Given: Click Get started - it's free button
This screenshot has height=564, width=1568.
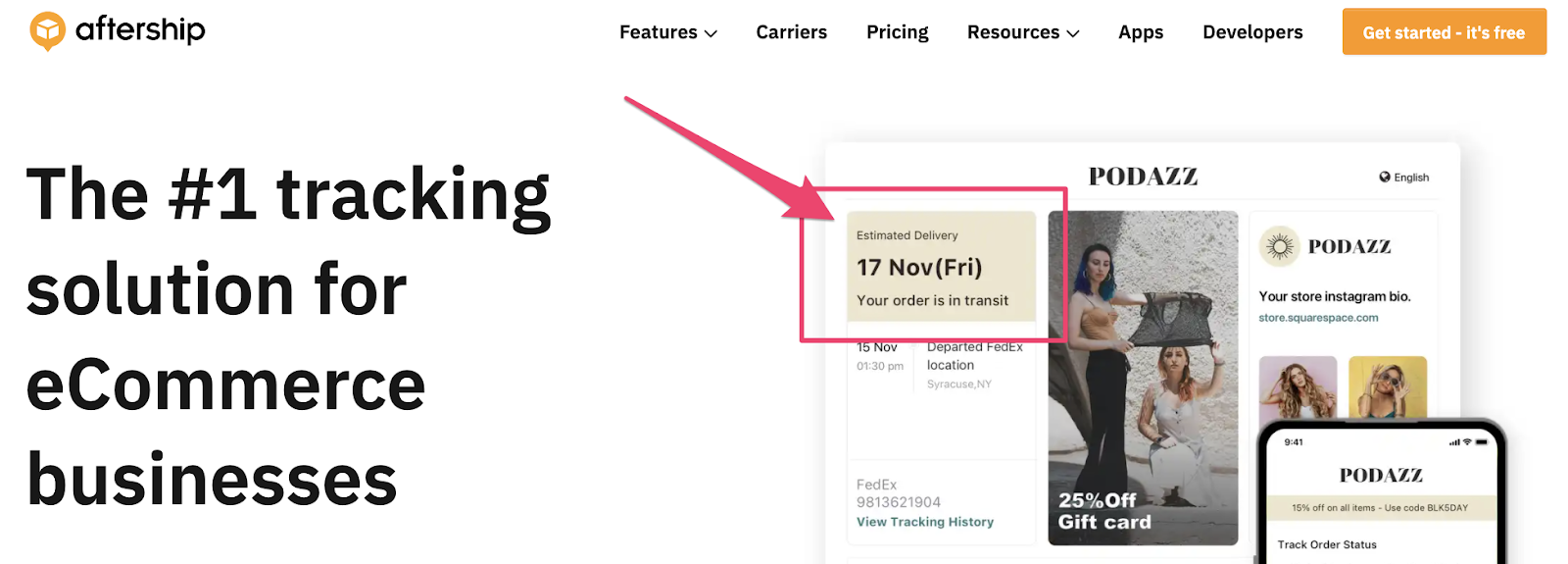Looking at the screenshot, I should pyautogui.click(x=1445, y=31).
